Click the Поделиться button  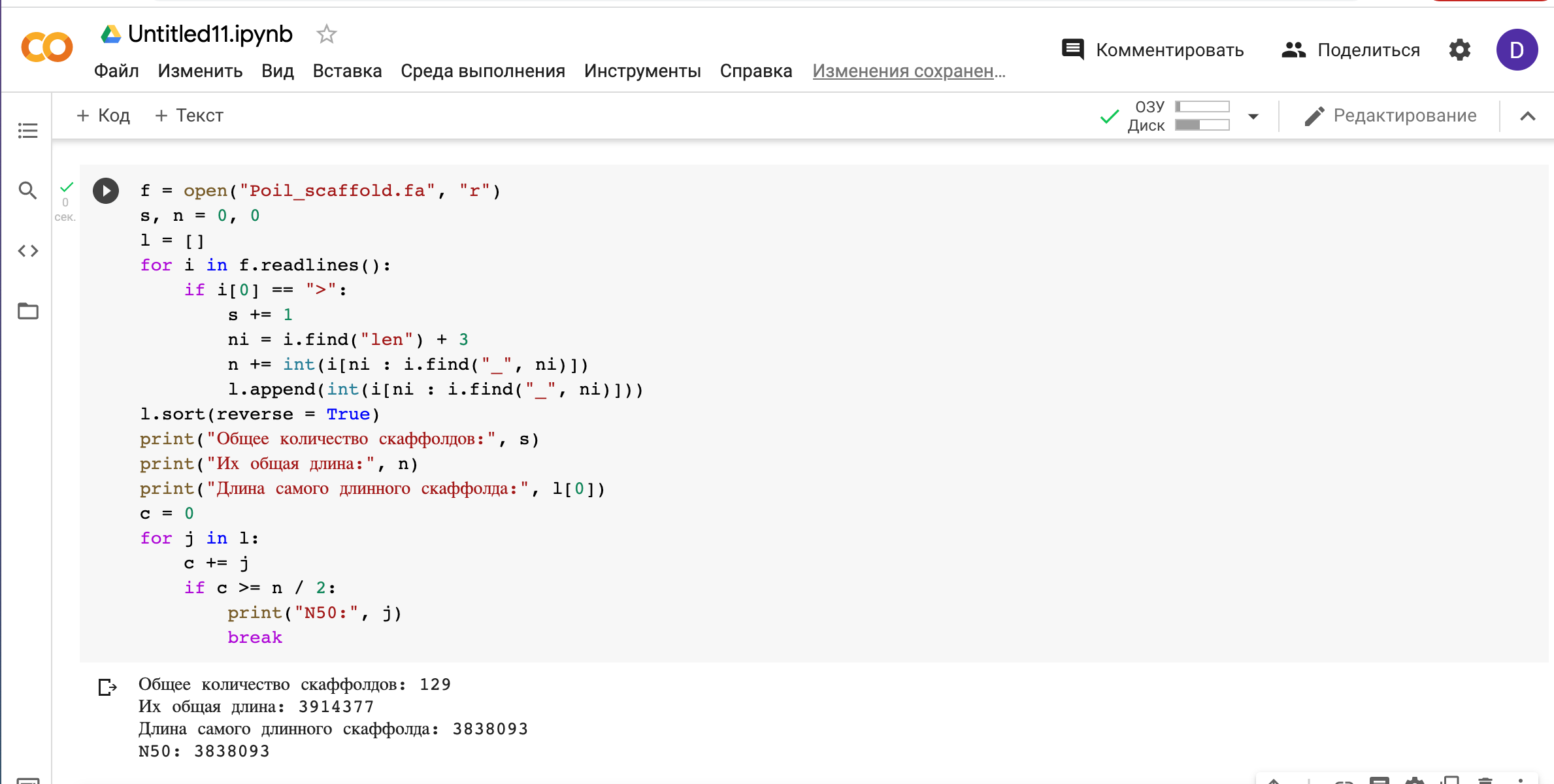click(1350, 50)
